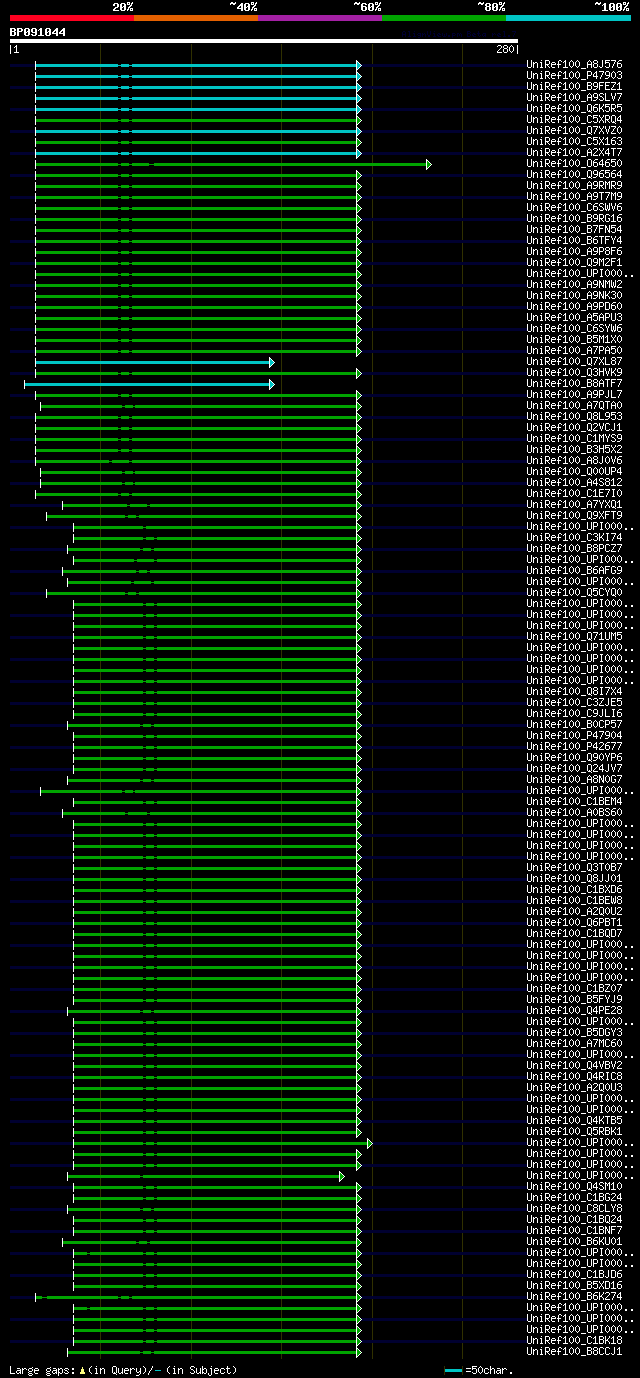Open hit UniRef100_Q5CYQ0
The image size is (640, 1378).
574,593
